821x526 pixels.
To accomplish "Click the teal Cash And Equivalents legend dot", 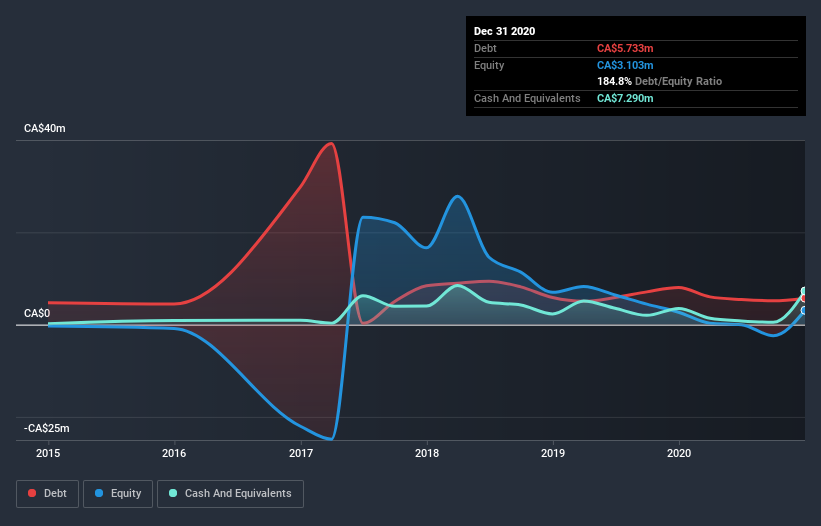I will pos(173,493).
